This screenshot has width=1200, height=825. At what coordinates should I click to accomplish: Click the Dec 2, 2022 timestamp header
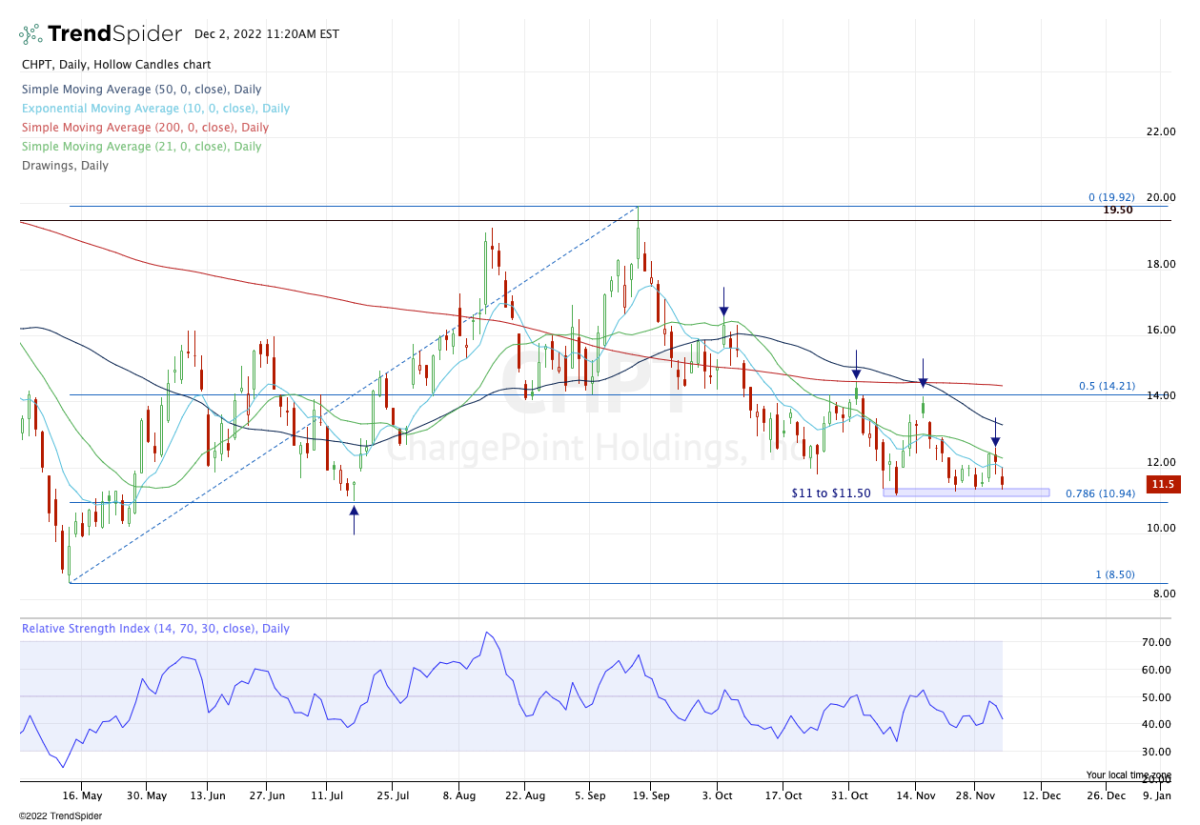267,34
